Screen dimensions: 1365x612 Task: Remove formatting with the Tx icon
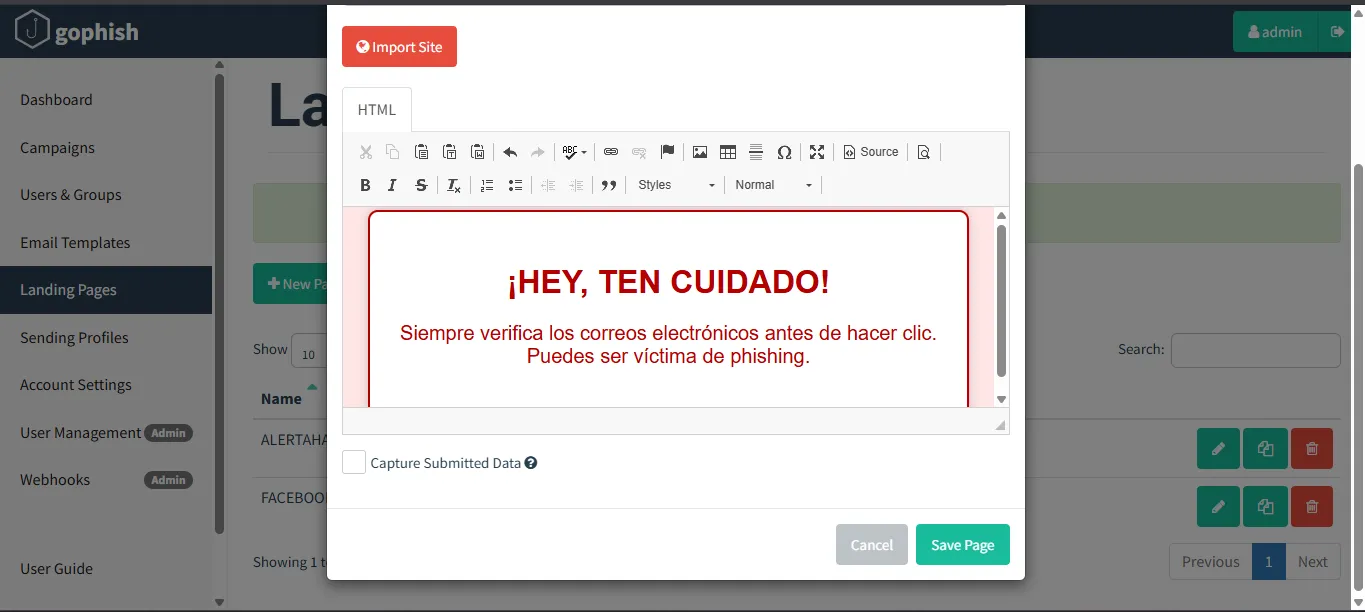[x=454, y=185]
